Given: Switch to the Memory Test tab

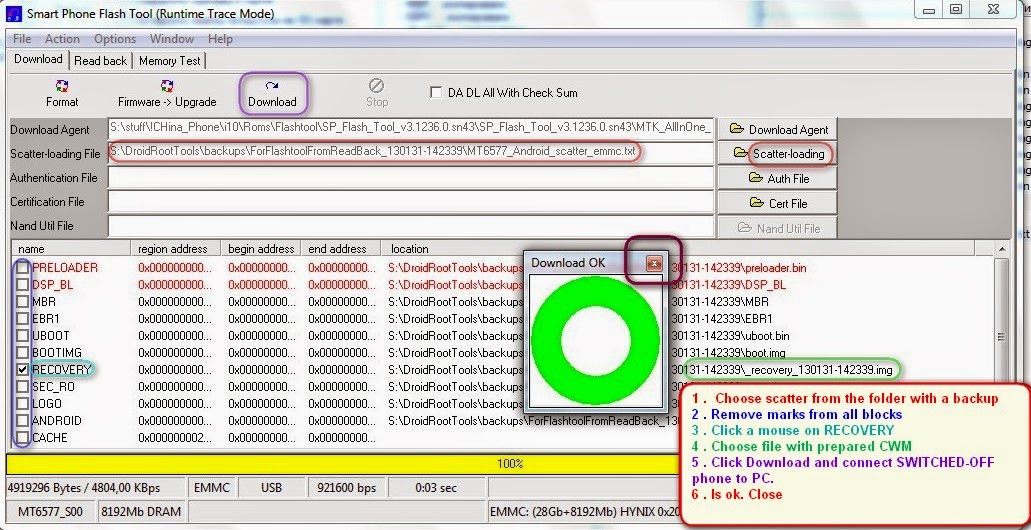Looking at the screenshot, I should click(x=170, y=60).
